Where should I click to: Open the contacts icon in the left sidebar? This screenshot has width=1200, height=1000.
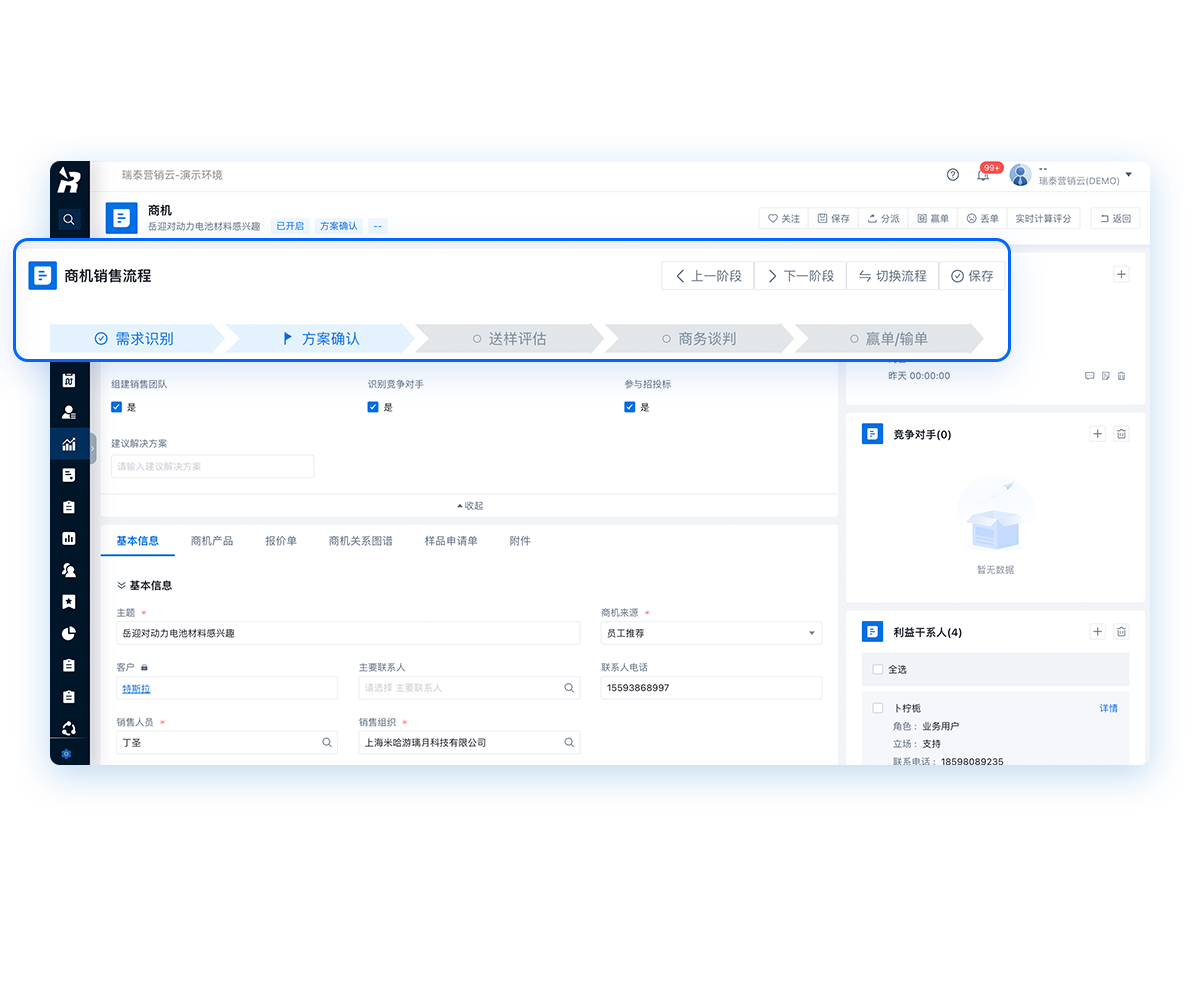[68, 412]
